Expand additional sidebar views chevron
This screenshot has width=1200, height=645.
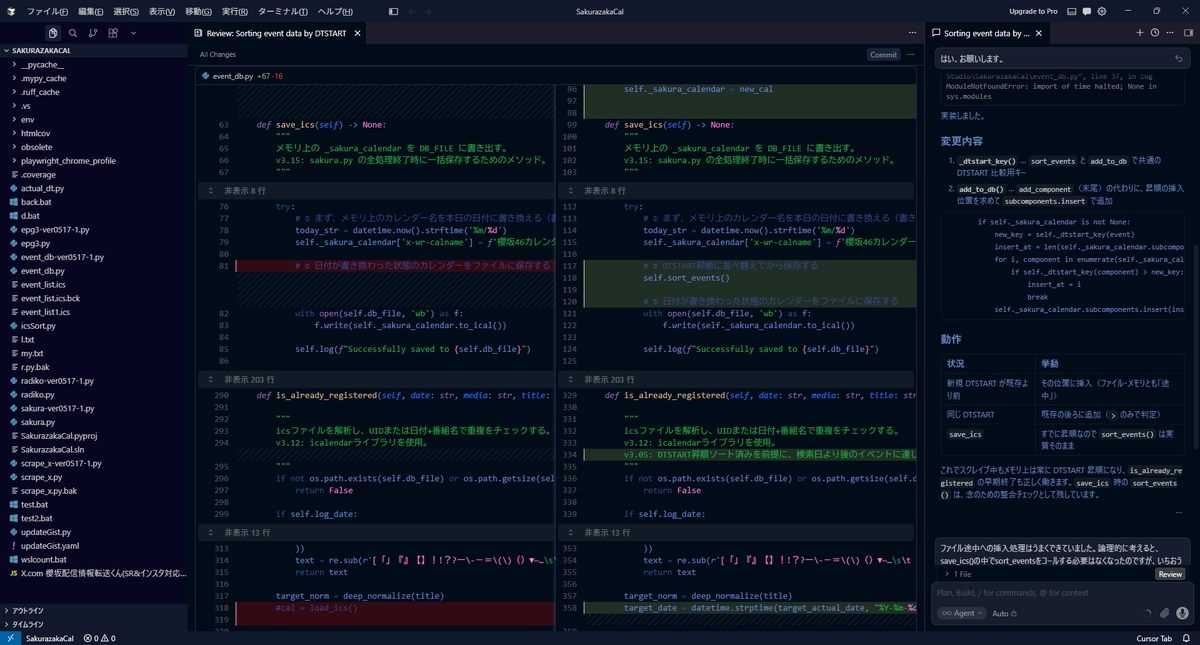[x=133, y=33]
